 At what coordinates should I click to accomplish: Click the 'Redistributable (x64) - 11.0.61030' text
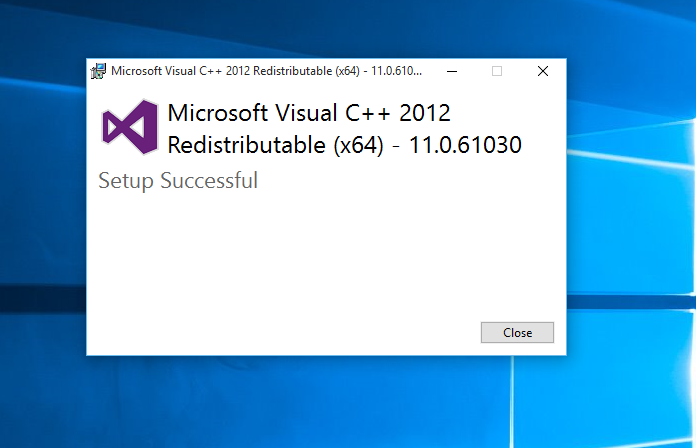(344, 145)
